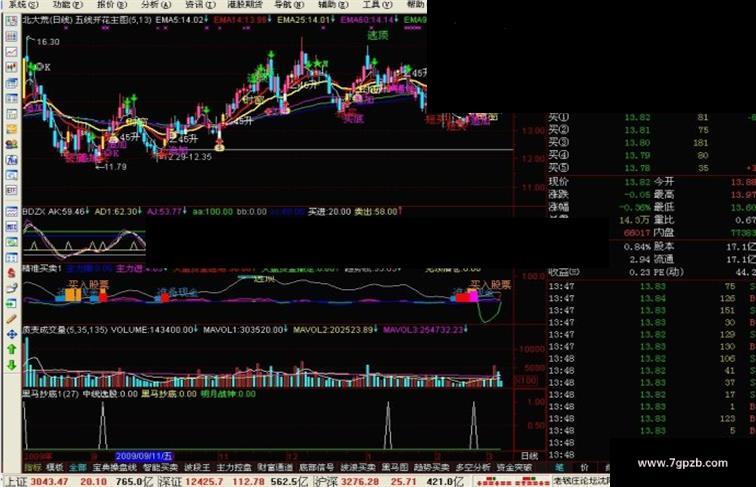The width and height of the screenshot is (756, 487).
Task: Click the red dollar-sign sidebar icon
Action: pyautogui.click(x=12, y=273)
